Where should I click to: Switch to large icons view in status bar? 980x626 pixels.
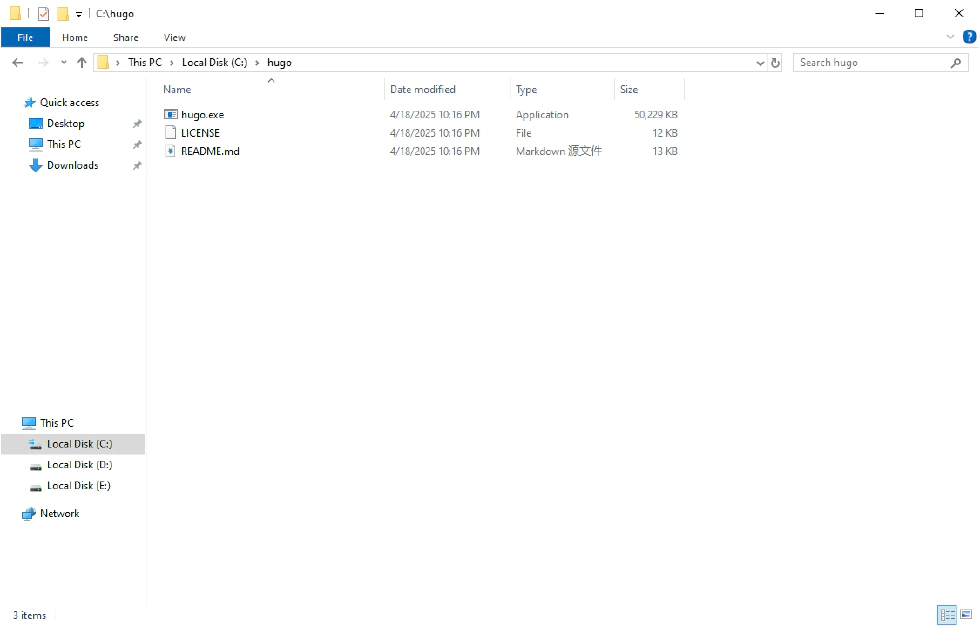tap(965, 615)
